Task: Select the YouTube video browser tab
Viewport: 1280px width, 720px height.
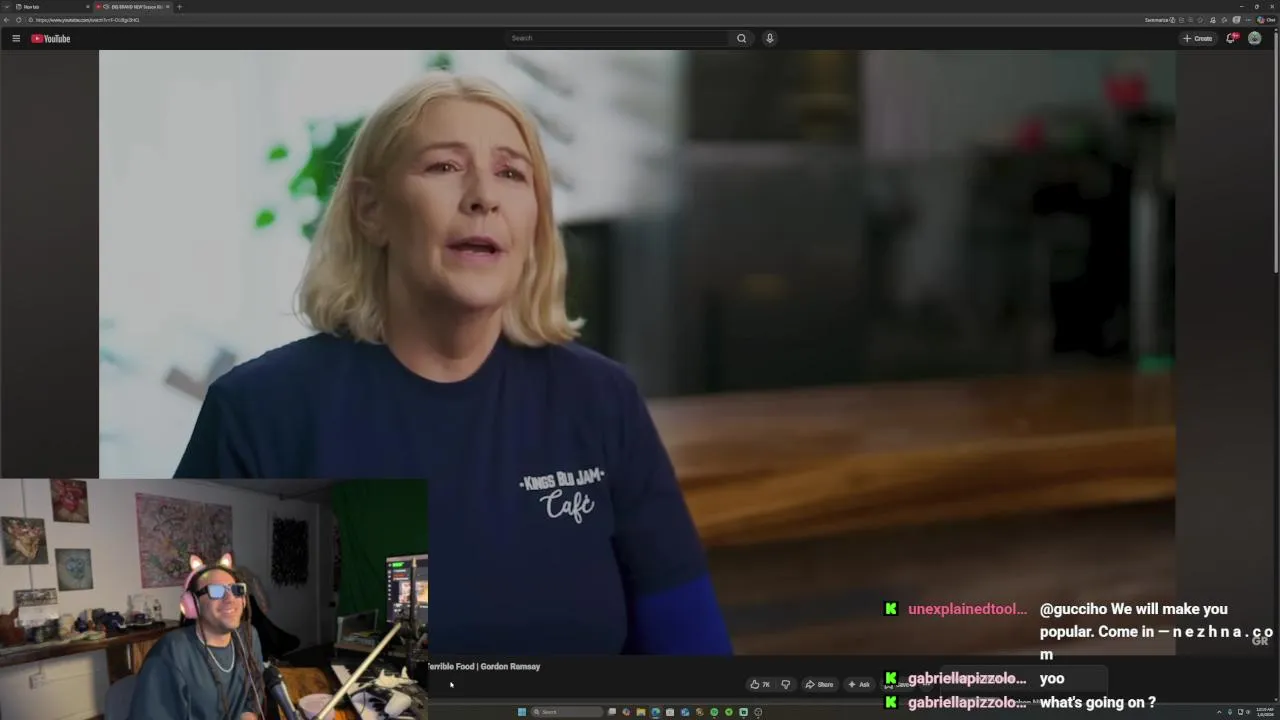Action: tap(135, 7)
